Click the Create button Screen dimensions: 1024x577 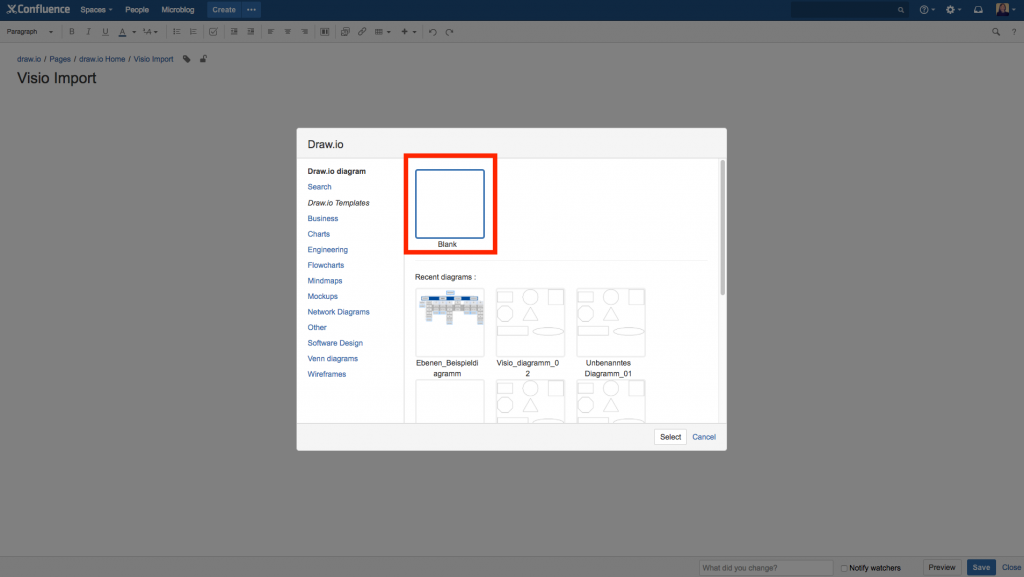point(224,10)
